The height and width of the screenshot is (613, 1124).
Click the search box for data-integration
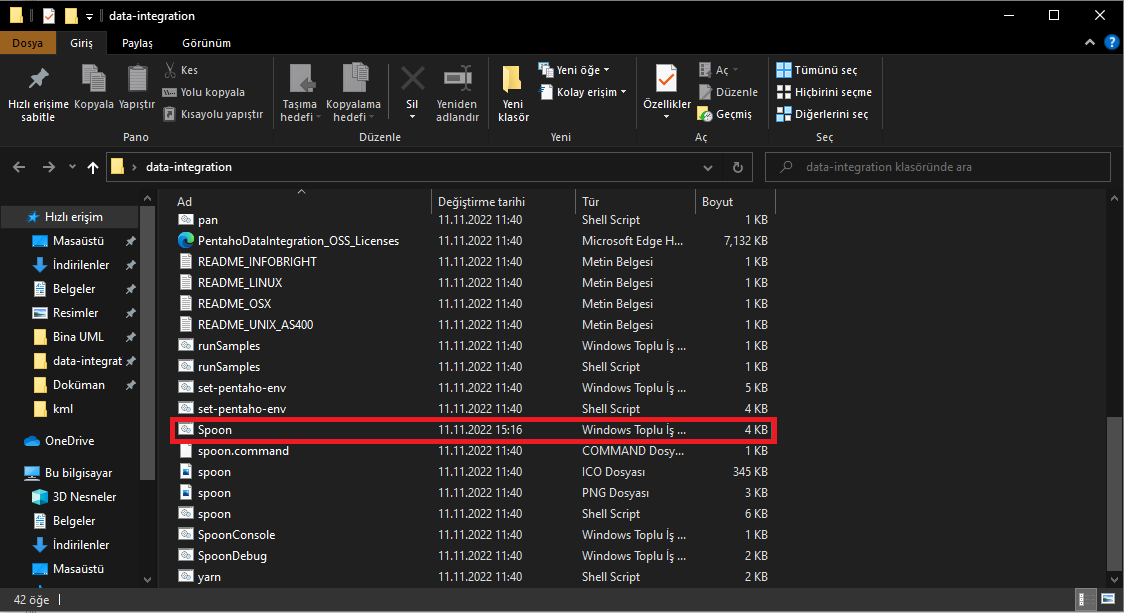pyautogui.click(x=938, y=167)
